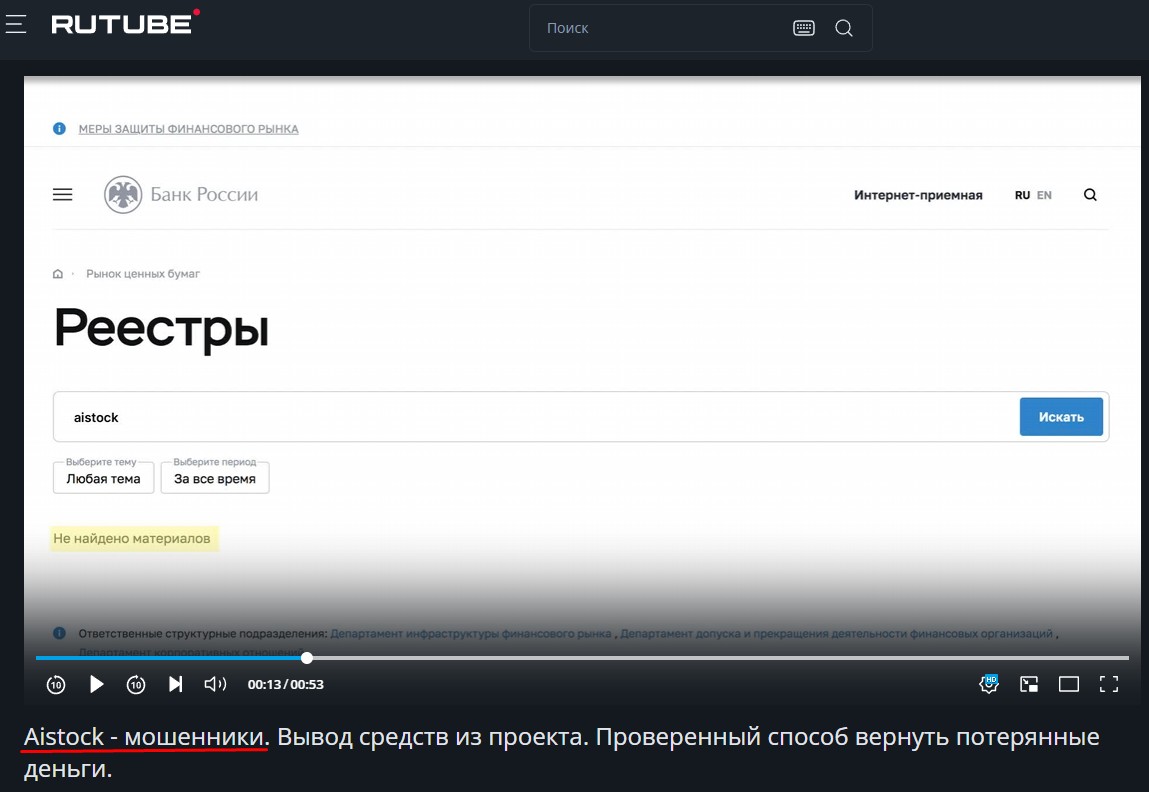The image size is (1149, 792).
Task: Open the RUTUBE hamburger menu
Action: pyautogui.click(x=16, y=25)
